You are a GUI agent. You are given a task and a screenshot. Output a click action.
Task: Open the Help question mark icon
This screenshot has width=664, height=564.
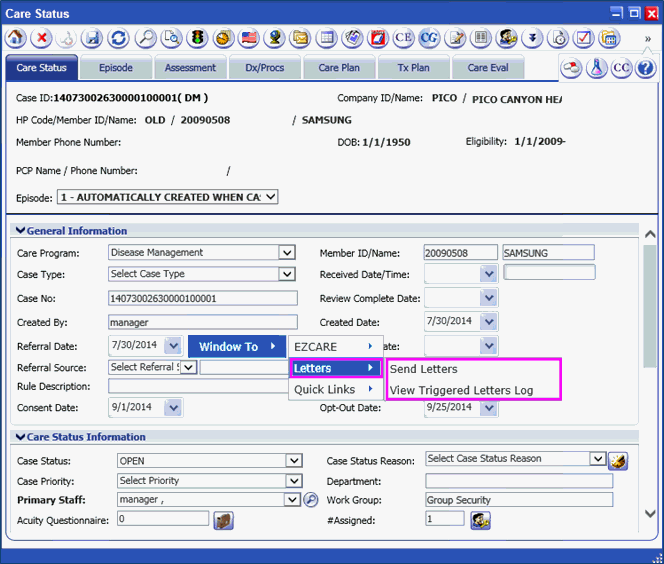pos(646,68)
